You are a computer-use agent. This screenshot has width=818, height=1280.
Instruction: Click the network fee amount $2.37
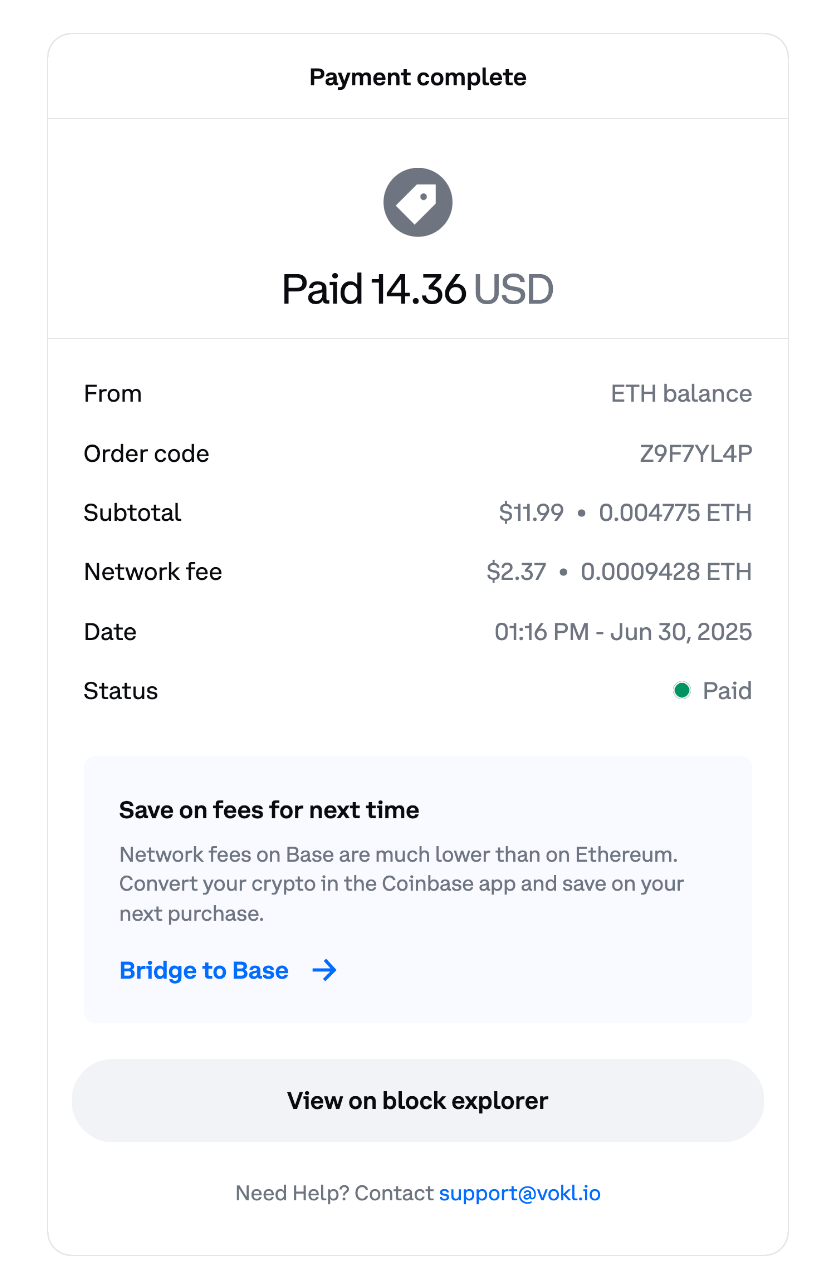tap(516, 572)
